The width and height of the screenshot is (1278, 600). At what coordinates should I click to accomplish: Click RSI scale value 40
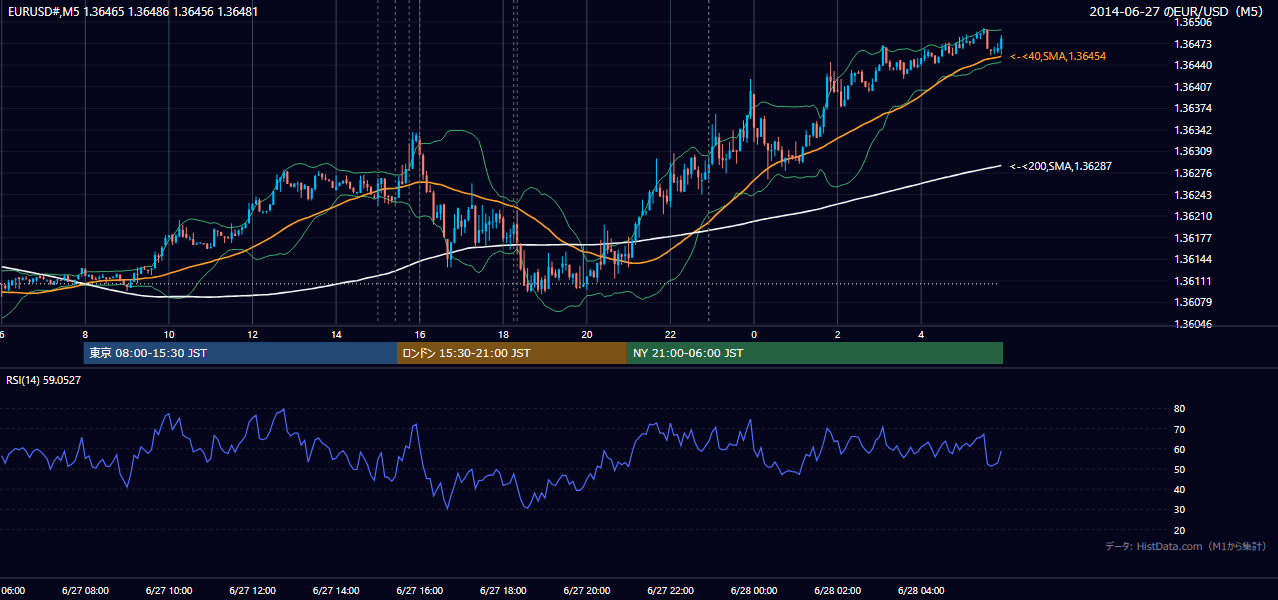pyautogui.click(x=1179, y=489)
